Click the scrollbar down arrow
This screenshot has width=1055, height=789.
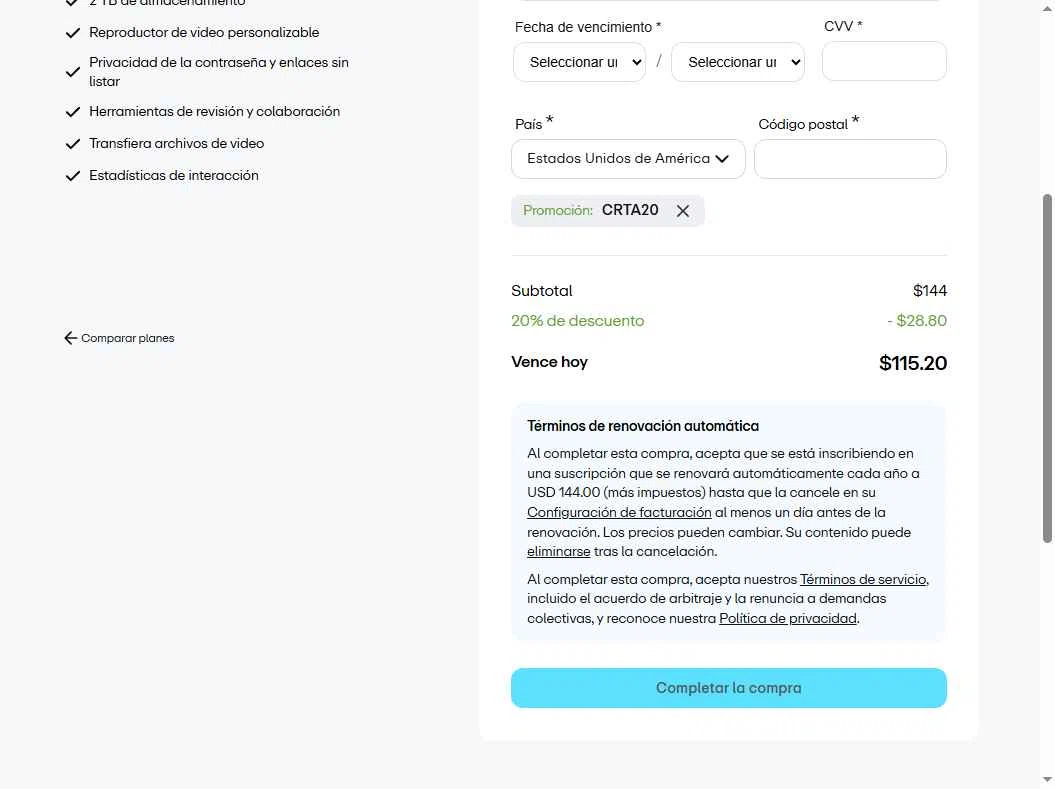(1047, 780)
